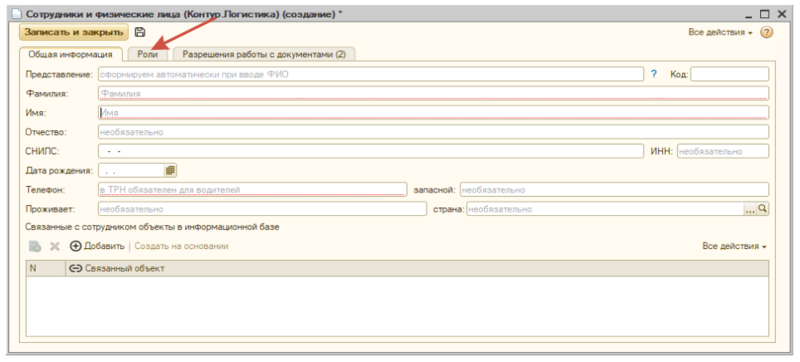Close the Сотрудники и физические лица window
Viewport: 800px width, 362px height.
(x=781, y=15)
